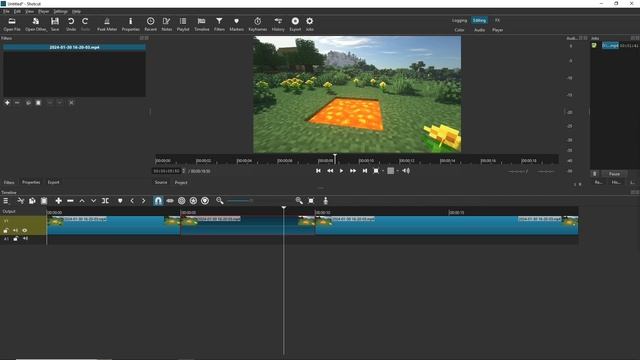Image resolution: width=640 pixels, height=360 pixels.
Task: Open the Properties tab below filters
Action: pyautogui.click(x=31, y=182)
